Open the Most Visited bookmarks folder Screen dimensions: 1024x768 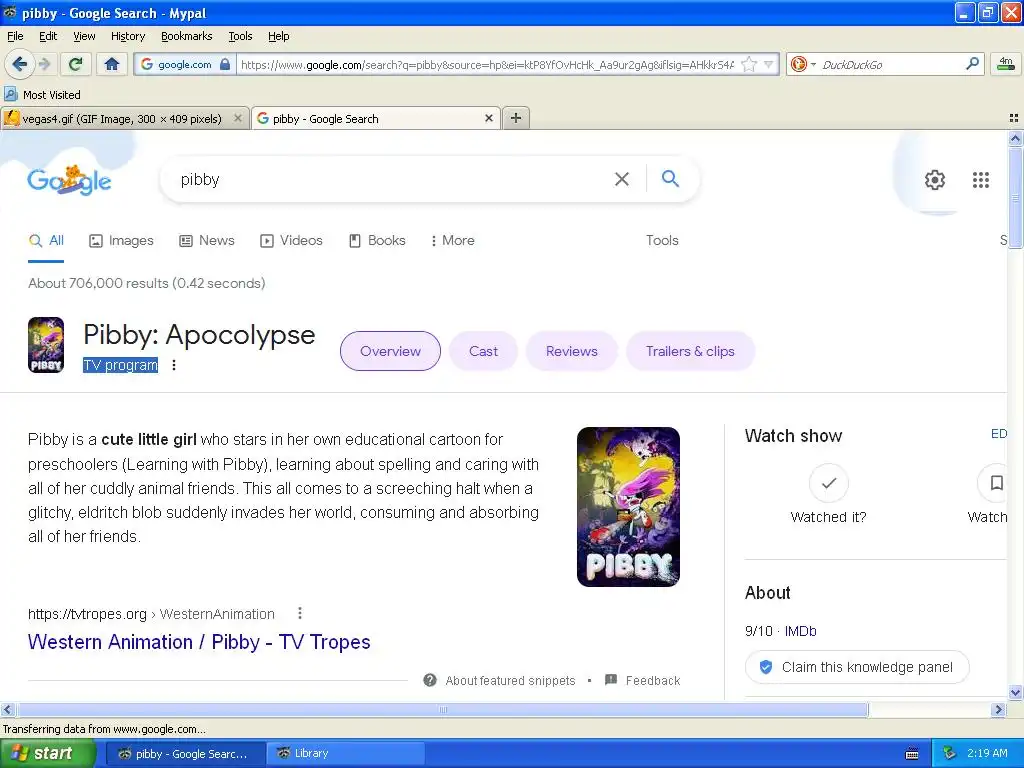(x=42, y=95)
